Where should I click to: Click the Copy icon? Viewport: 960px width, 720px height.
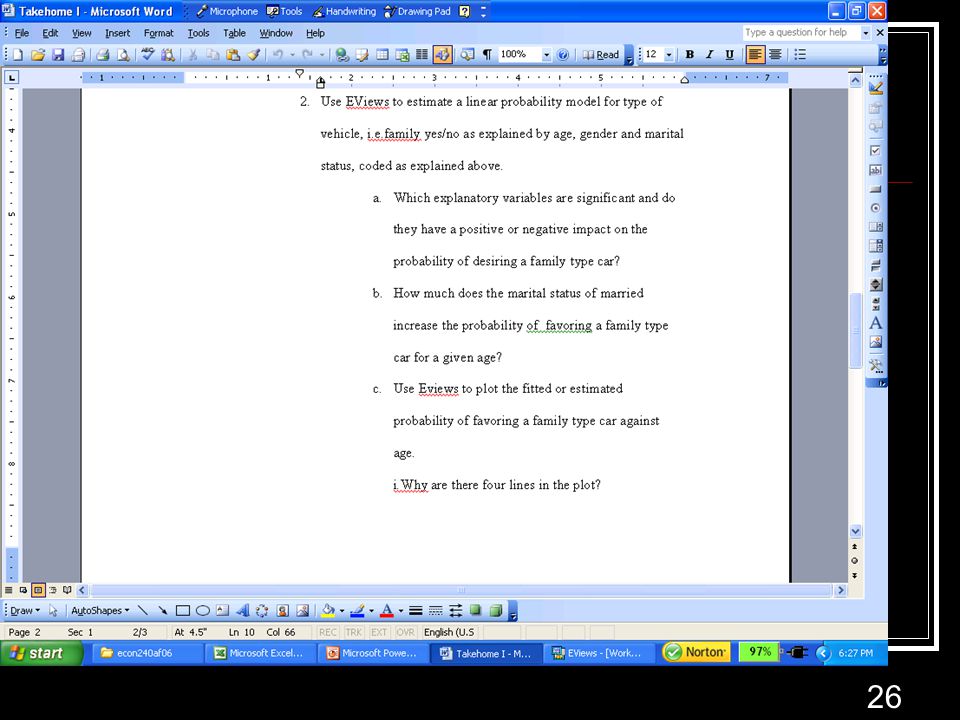click(212, 54)
